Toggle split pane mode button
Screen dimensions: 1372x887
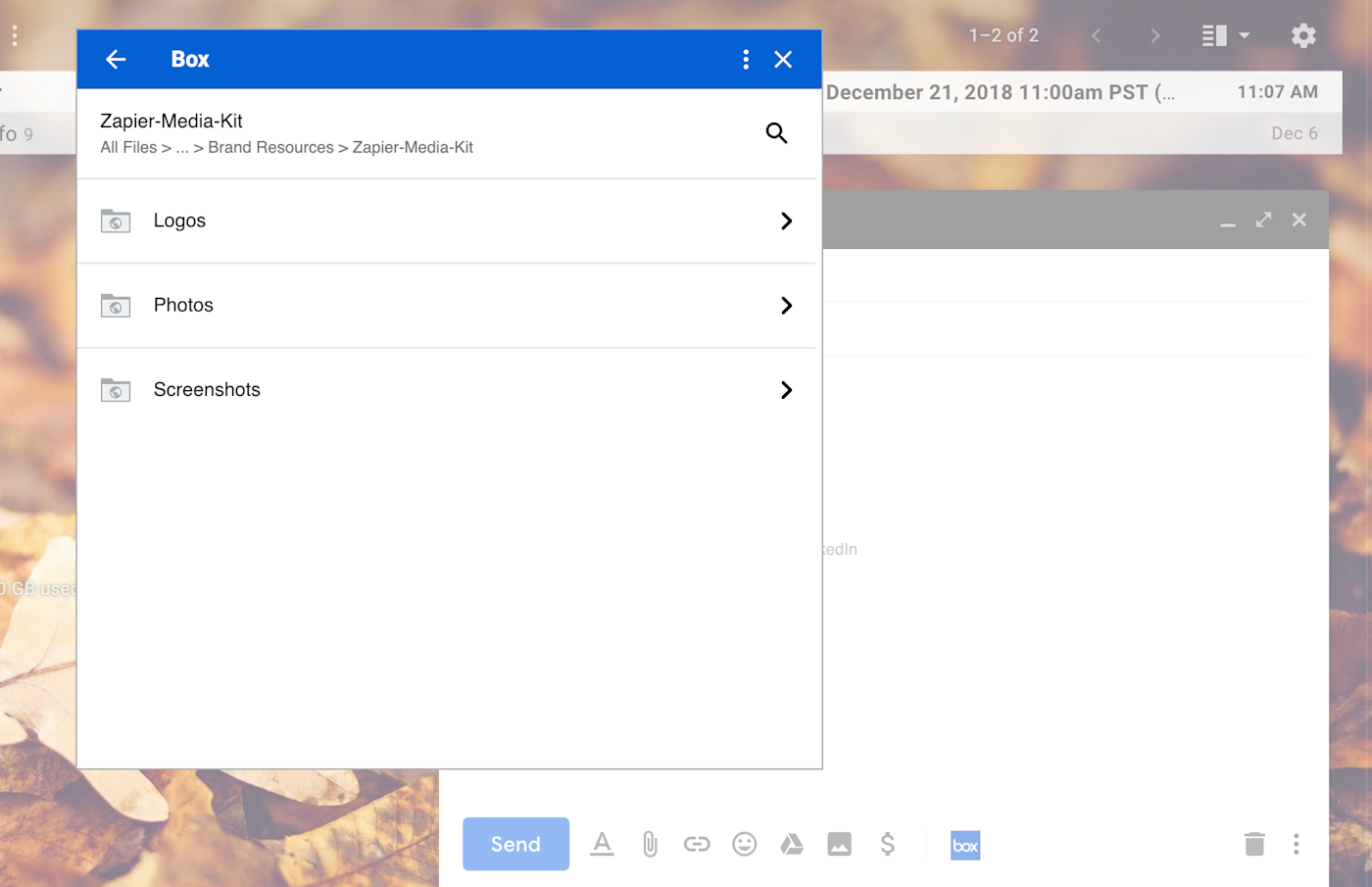(x=1215, y=36)
